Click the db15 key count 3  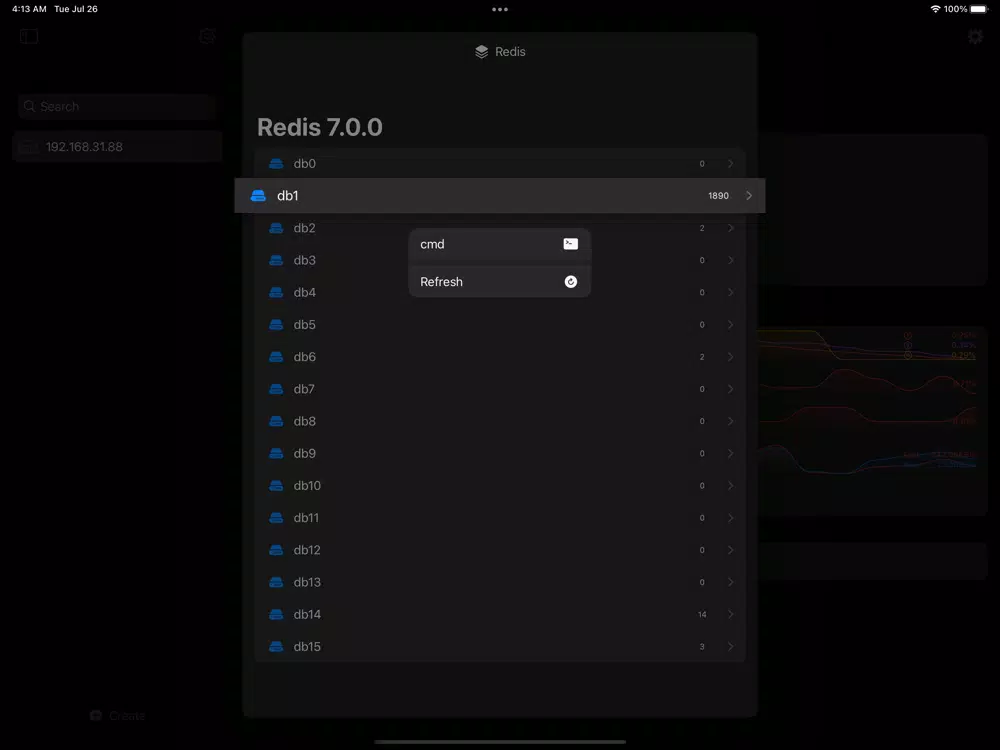point(702,647)
